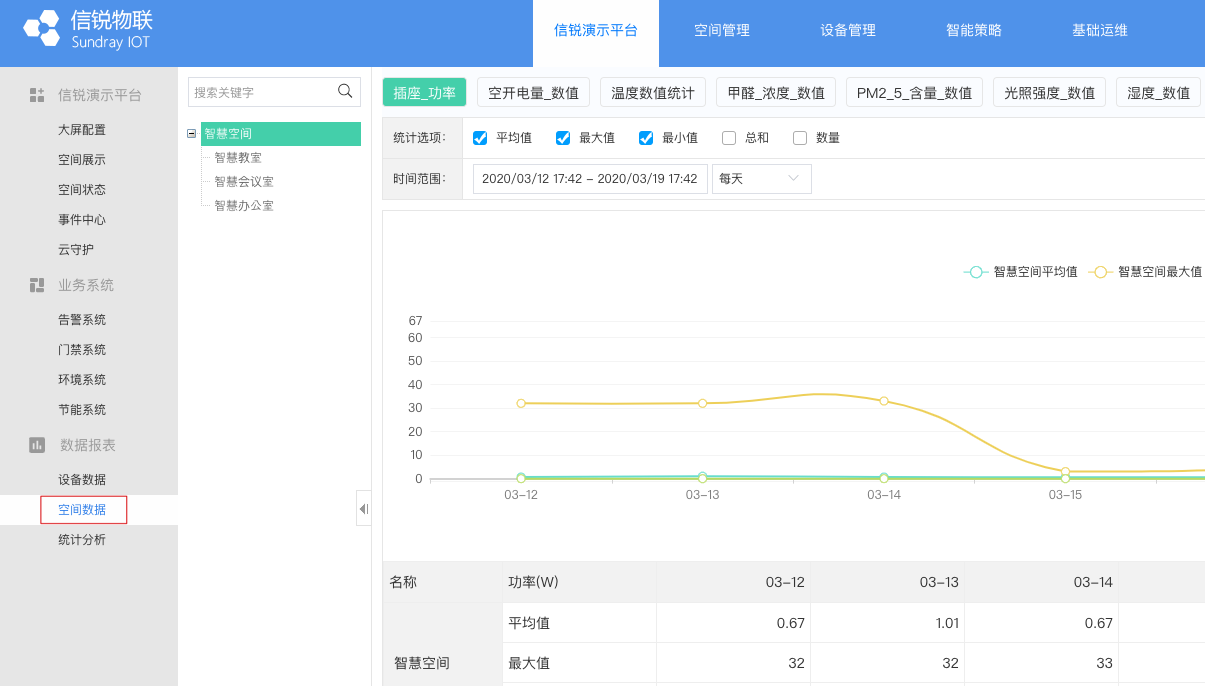Screen dimensions: 1205x686
Task: Collapse the sidebar panel with arrow handle
Action: coord(364,509)
